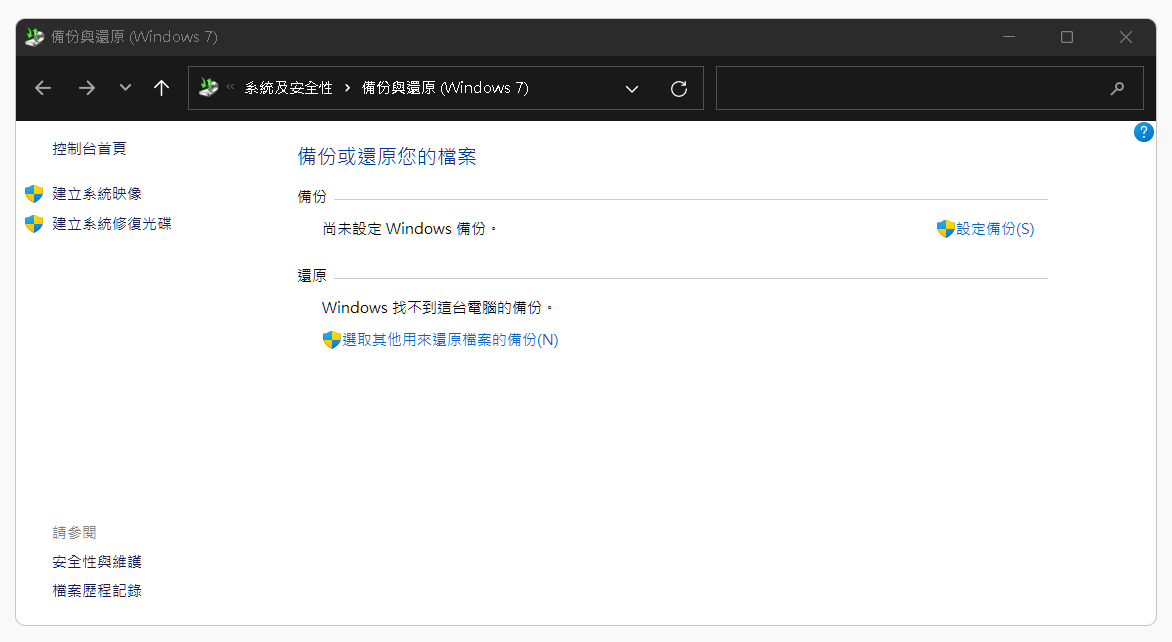
Task: Click the 備份與還原 (Windows 7) breadcrumb
Action: pyautogui.click(x=445, y=88)
